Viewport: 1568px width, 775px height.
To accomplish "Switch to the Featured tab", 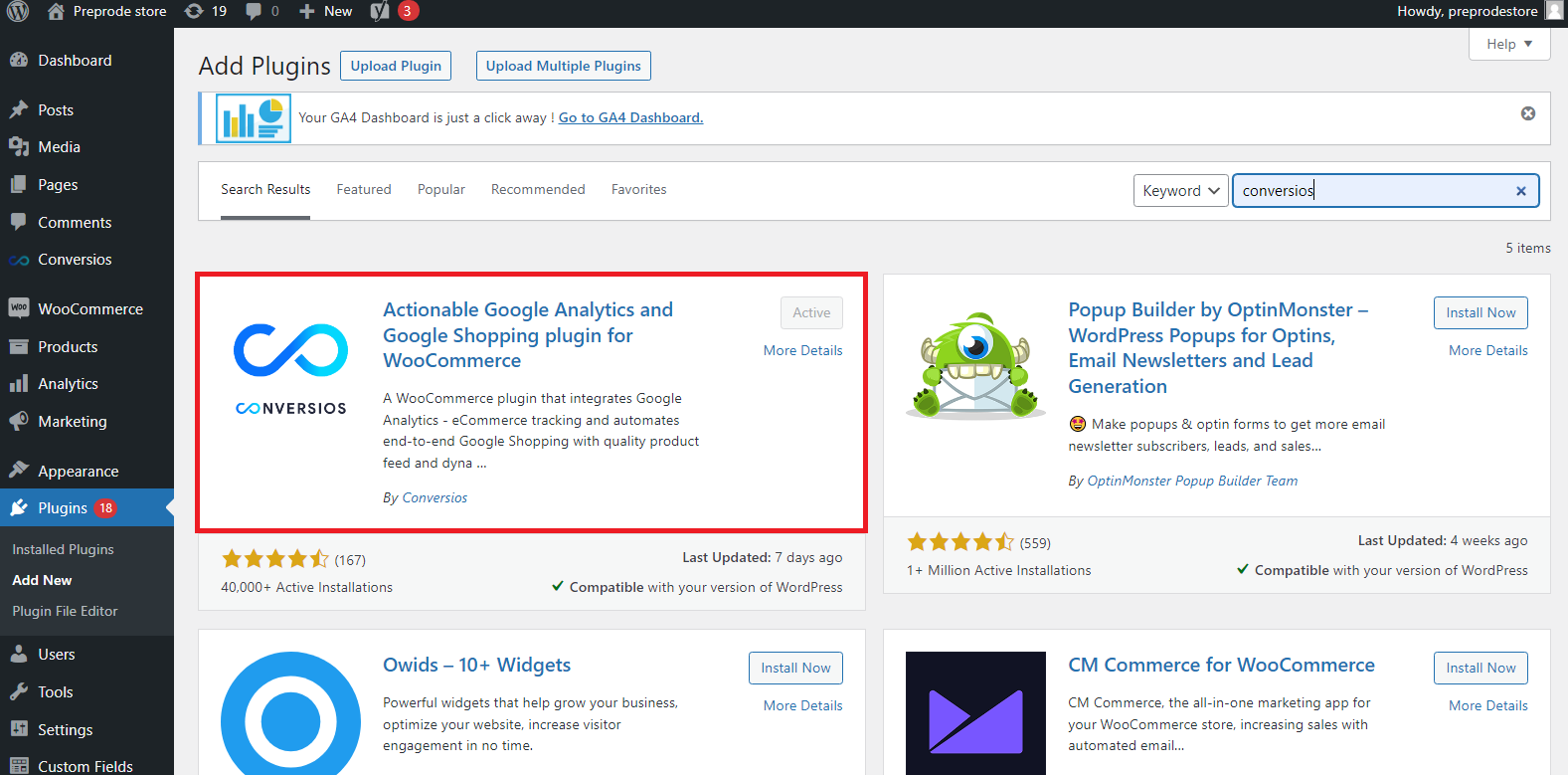I will point(364,189).
